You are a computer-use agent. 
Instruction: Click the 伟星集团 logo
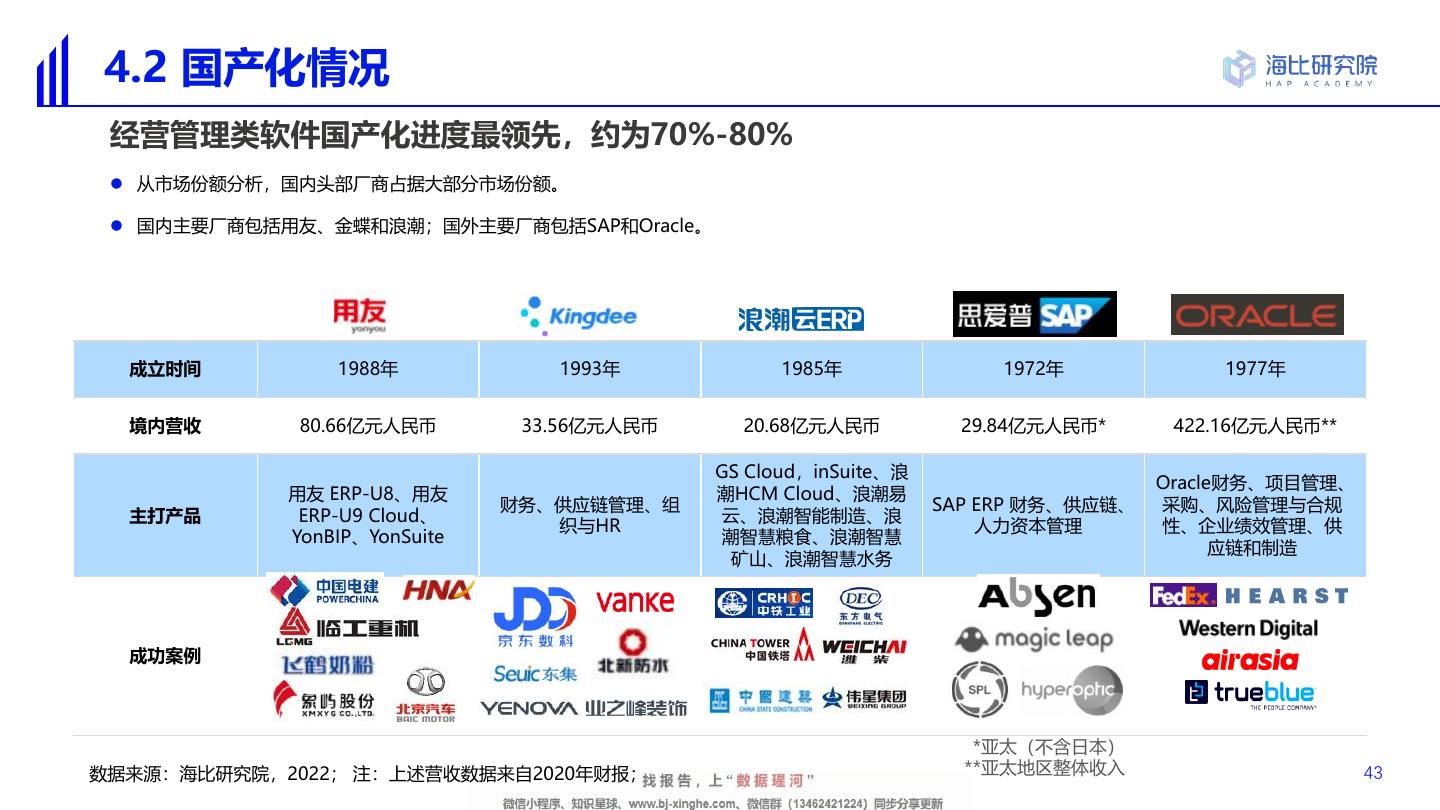[864, 698]
